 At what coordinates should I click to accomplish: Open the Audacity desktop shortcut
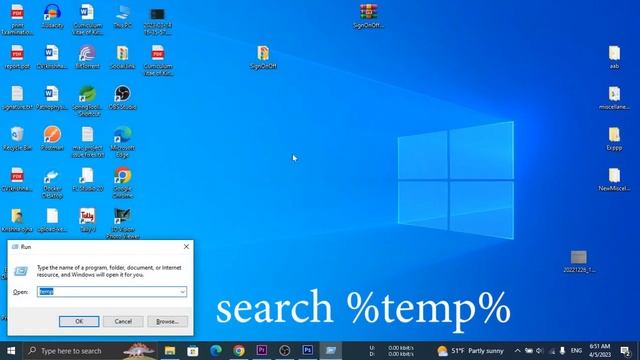(52, 16)
